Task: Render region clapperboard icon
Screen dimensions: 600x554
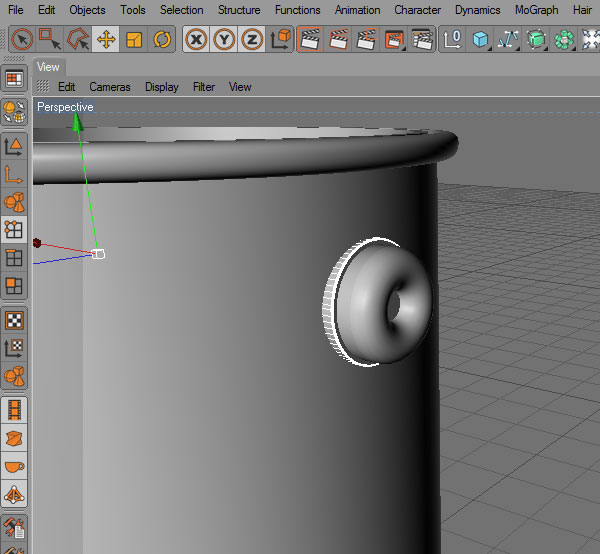Action: [x=366, y=39]
